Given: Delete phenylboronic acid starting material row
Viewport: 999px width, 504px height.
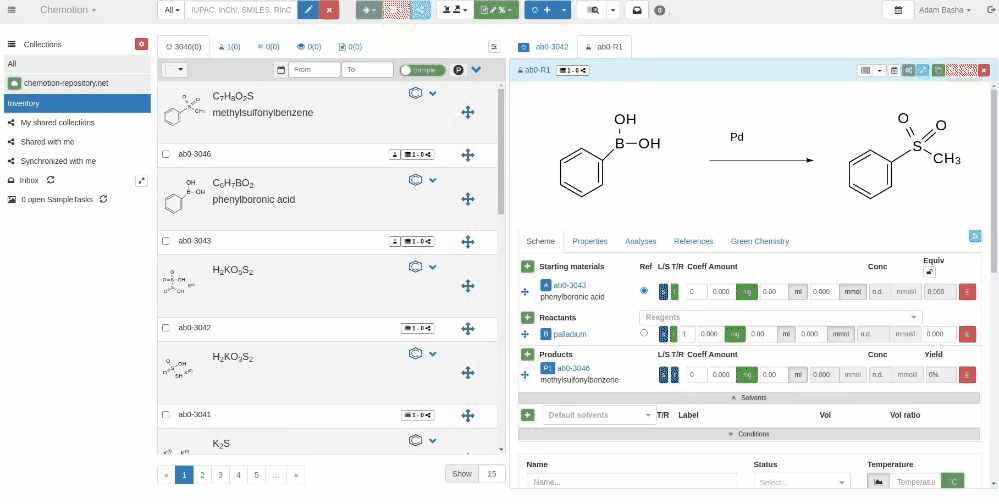Looking at the screenshot, I should point(967,291).
